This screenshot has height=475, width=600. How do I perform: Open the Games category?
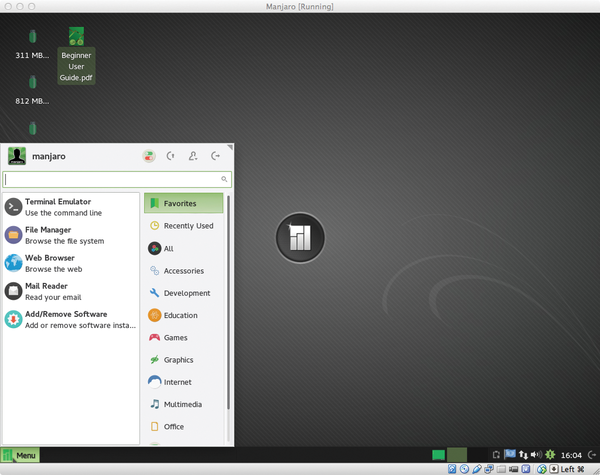coord(184,337)
